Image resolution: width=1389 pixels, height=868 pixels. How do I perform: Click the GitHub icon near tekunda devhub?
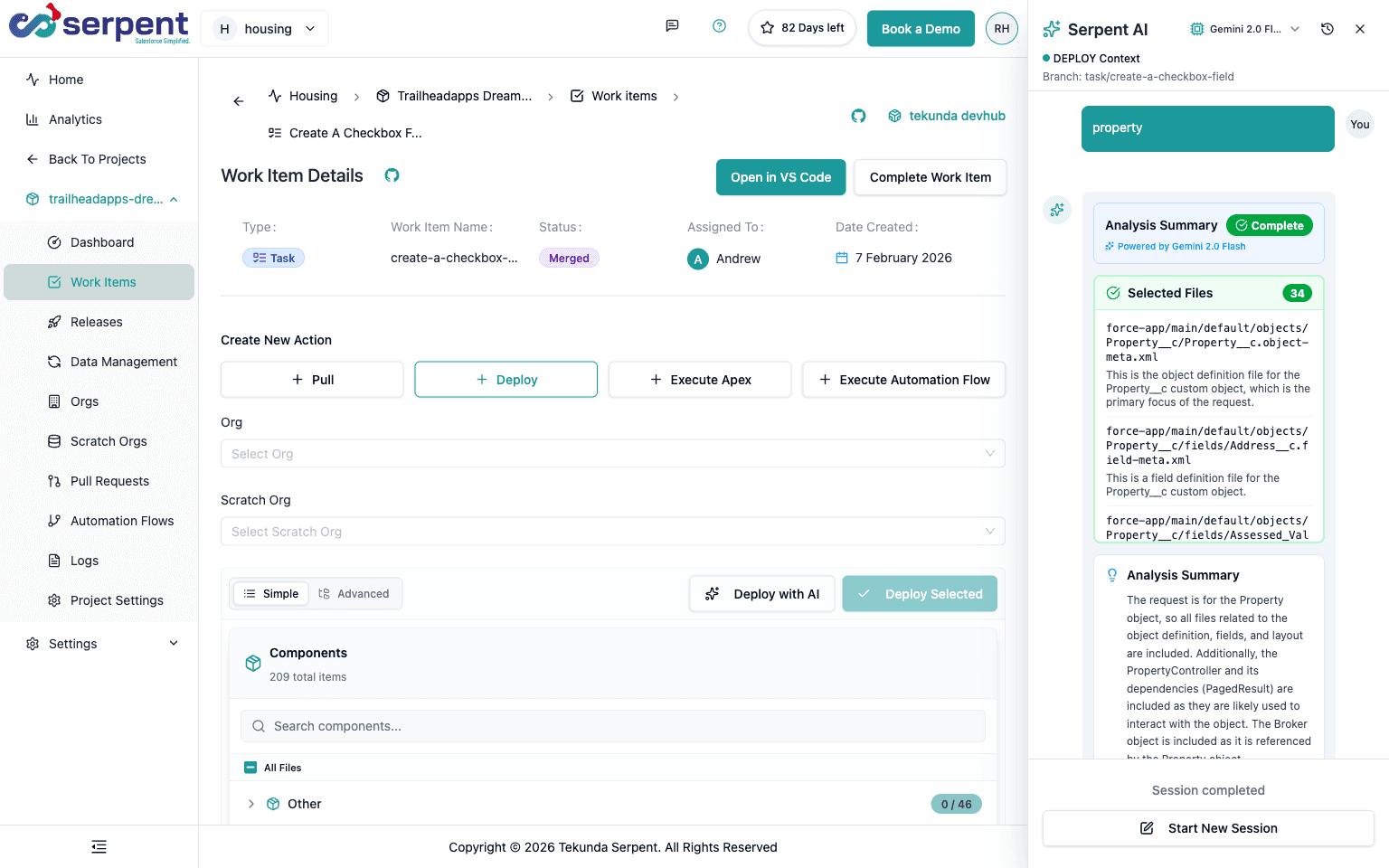(x=858, y=116)
